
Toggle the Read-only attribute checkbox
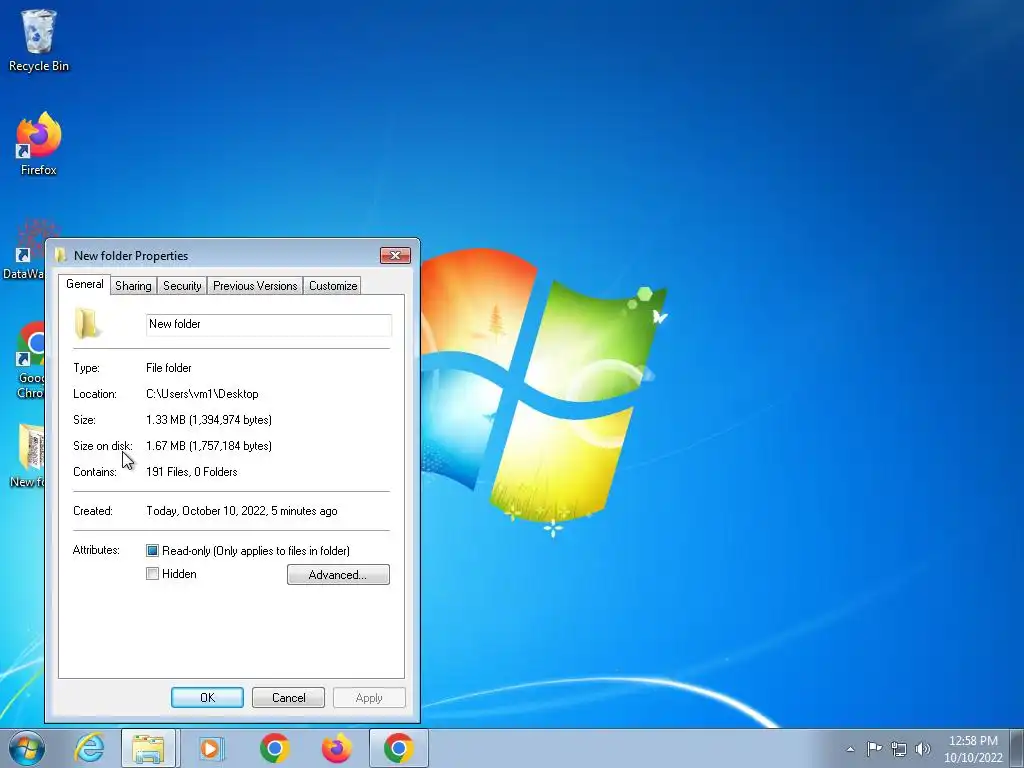[x=152, y=551]
